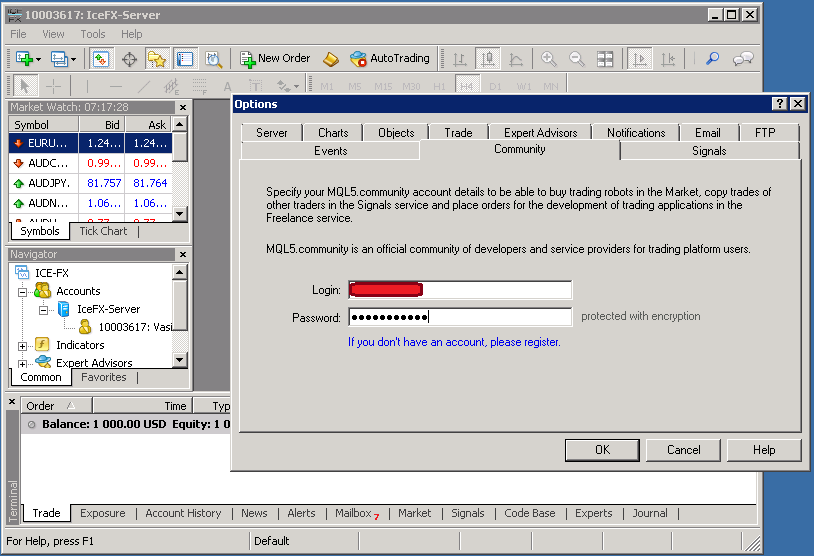The height and width of the screenshot is (556, 814).
Task: Cancel the Options dialog
Action: point(683,450)
